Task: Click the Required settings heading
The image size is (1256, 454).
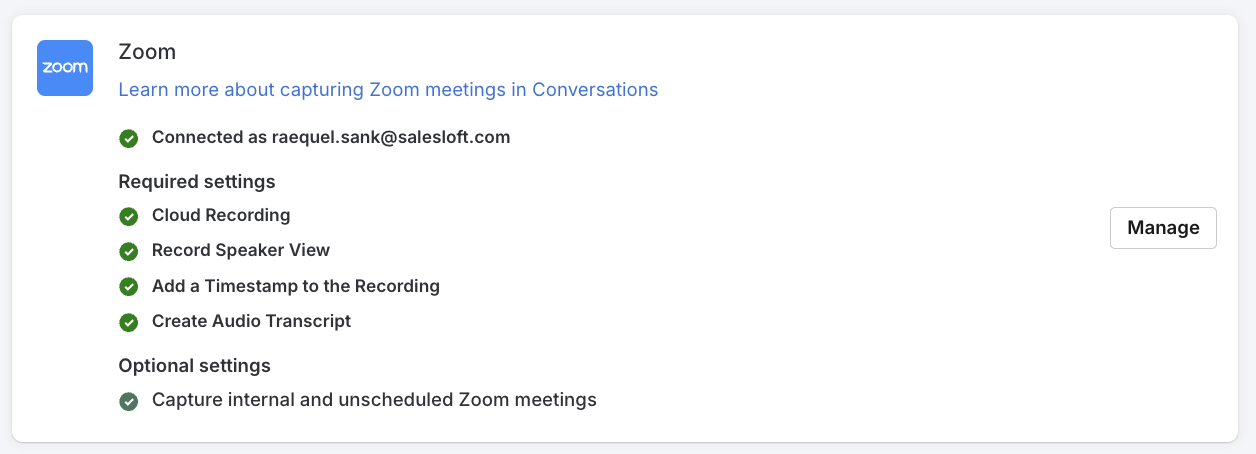Action: pos(197,182)
